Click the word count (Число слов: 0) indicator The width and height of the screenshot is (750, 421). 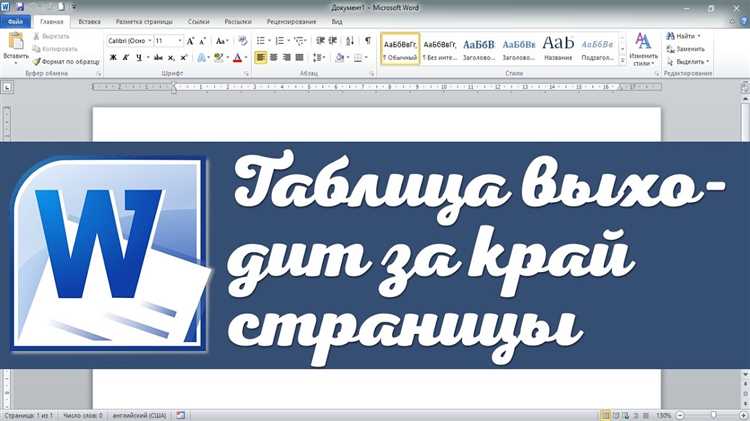(x=83, y=416)
